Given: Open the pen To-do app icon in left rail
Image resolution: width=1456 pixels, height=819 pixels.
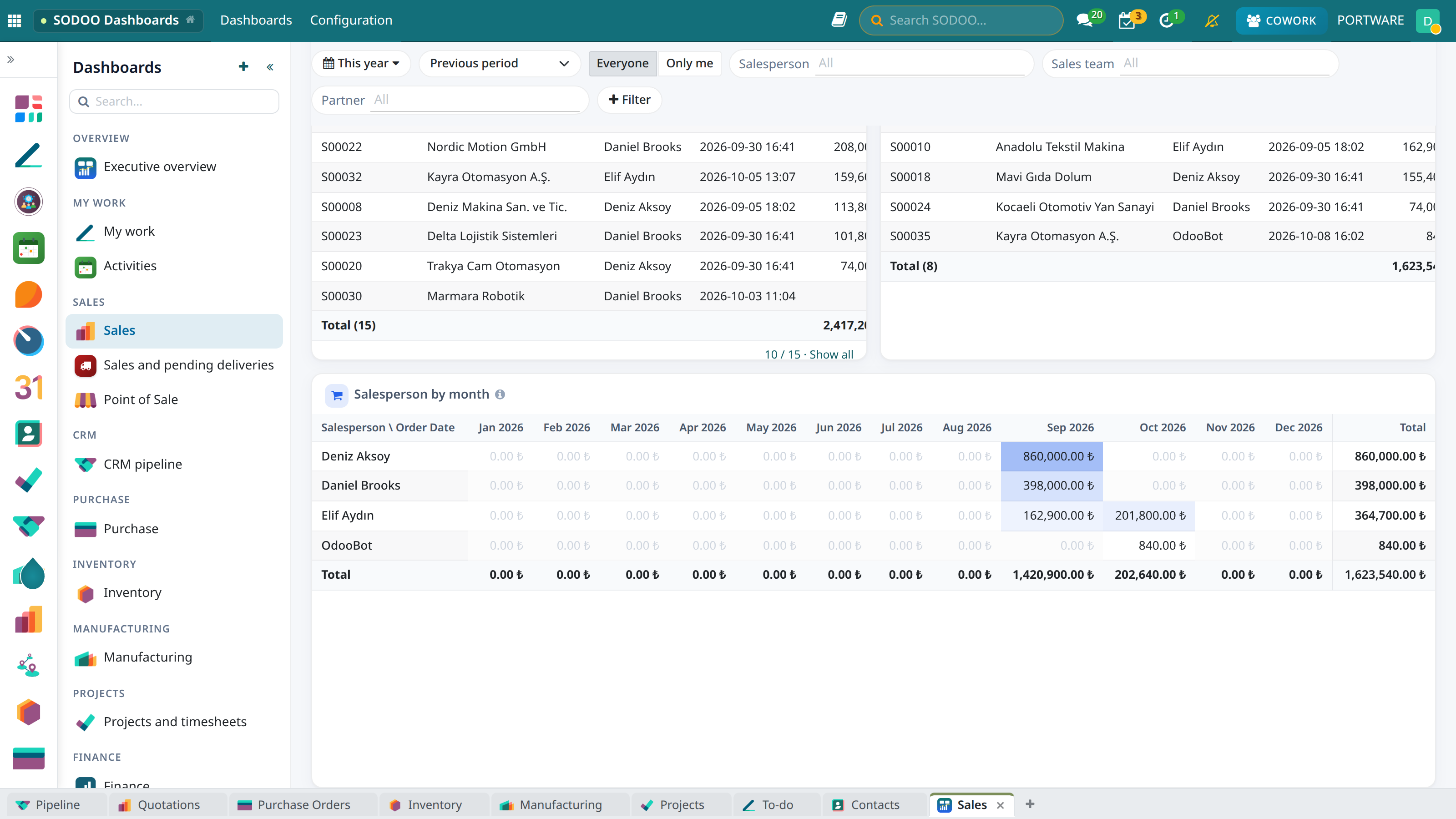Looking at the screenshot, I should 28,155.
